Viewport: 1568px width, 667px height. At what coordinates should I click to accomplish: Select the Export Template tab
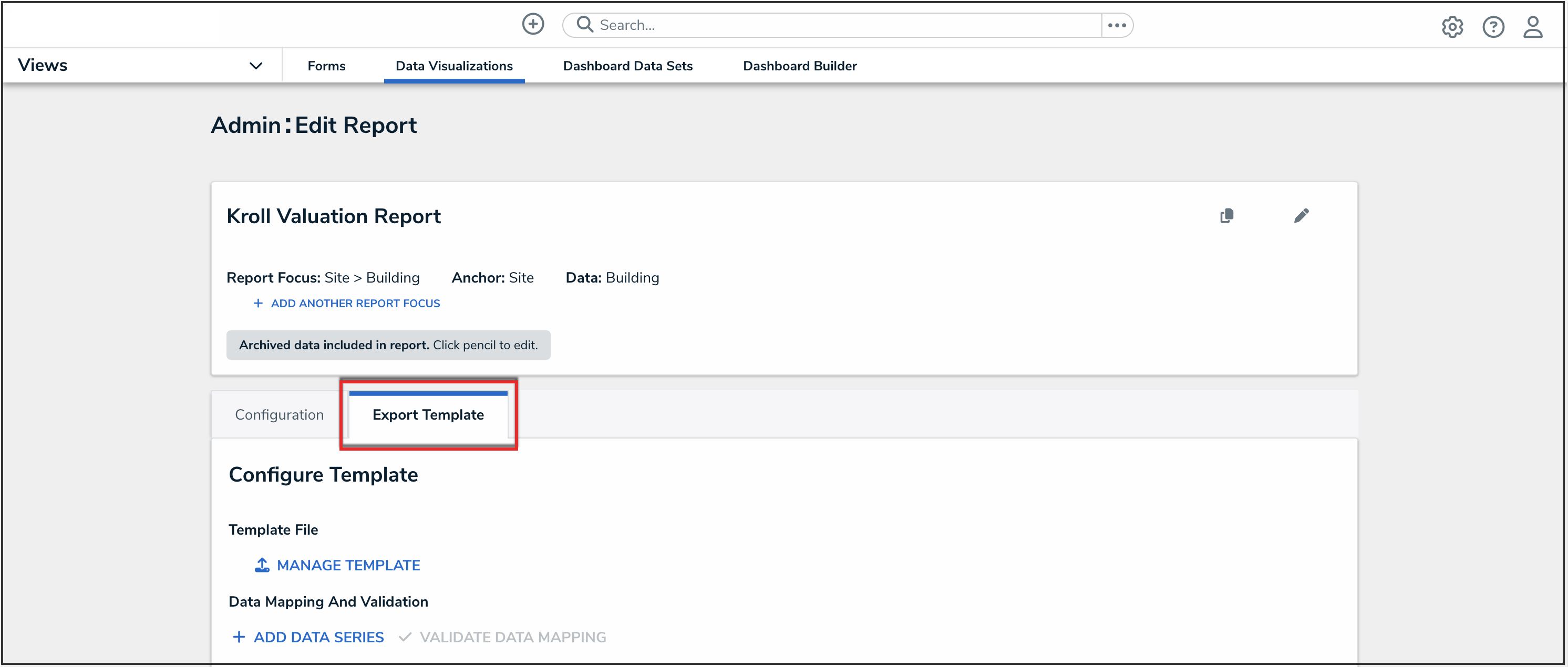[x=428, y=414]
